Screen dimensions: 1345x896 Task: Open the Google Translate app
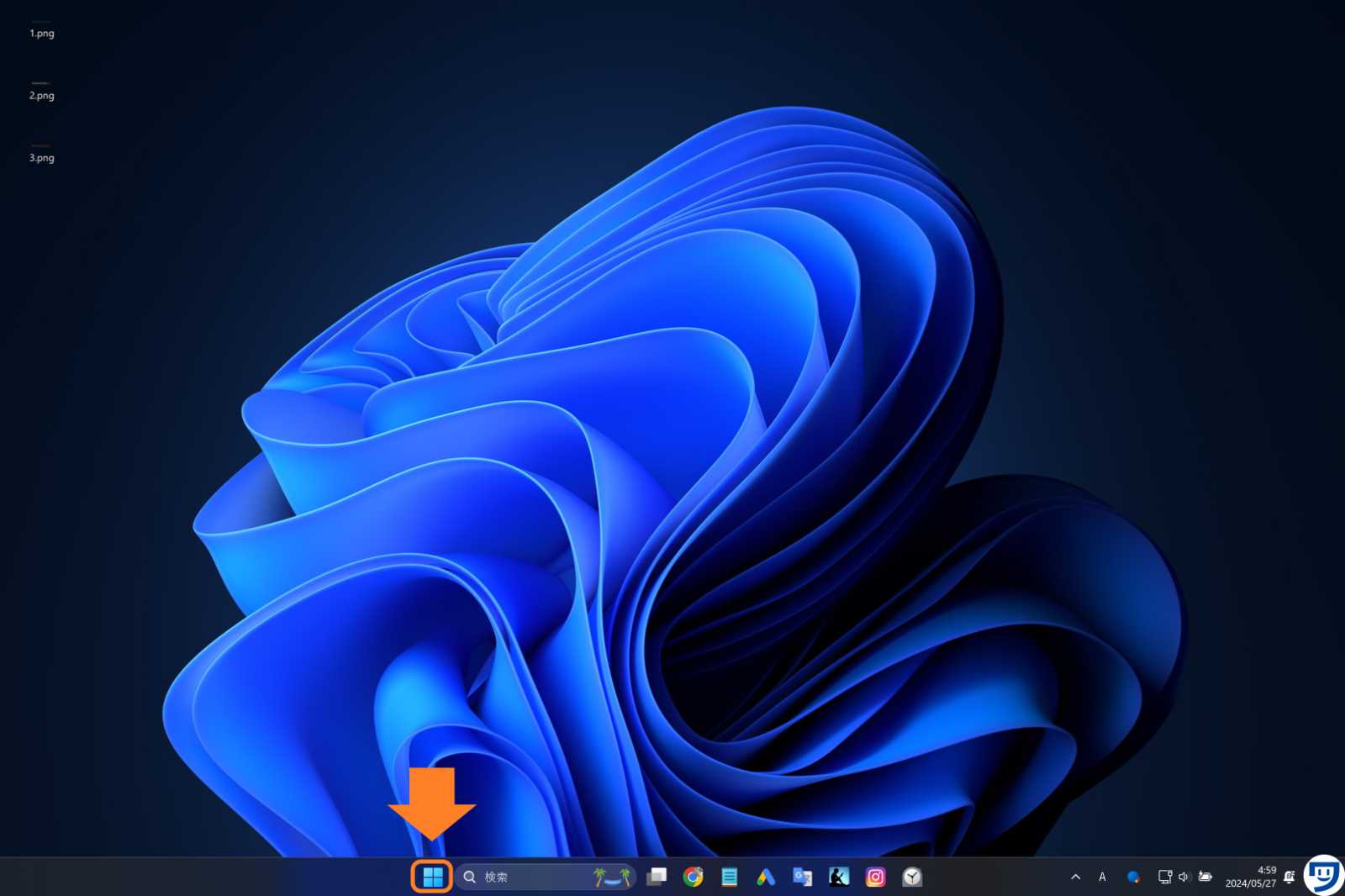800,877
